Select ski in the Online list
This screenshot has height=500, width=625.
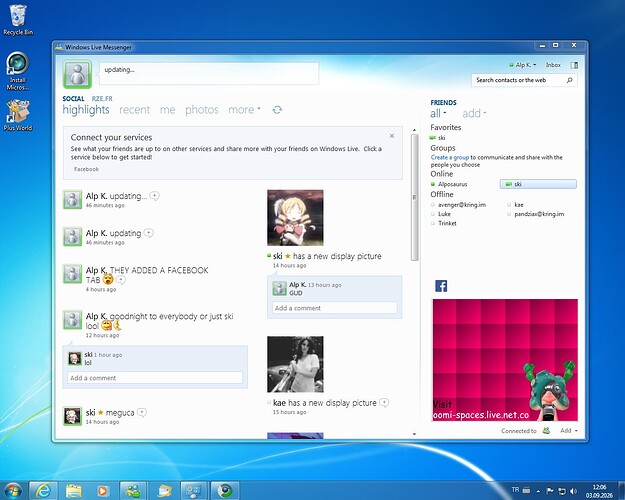click(x=538, y=184)
